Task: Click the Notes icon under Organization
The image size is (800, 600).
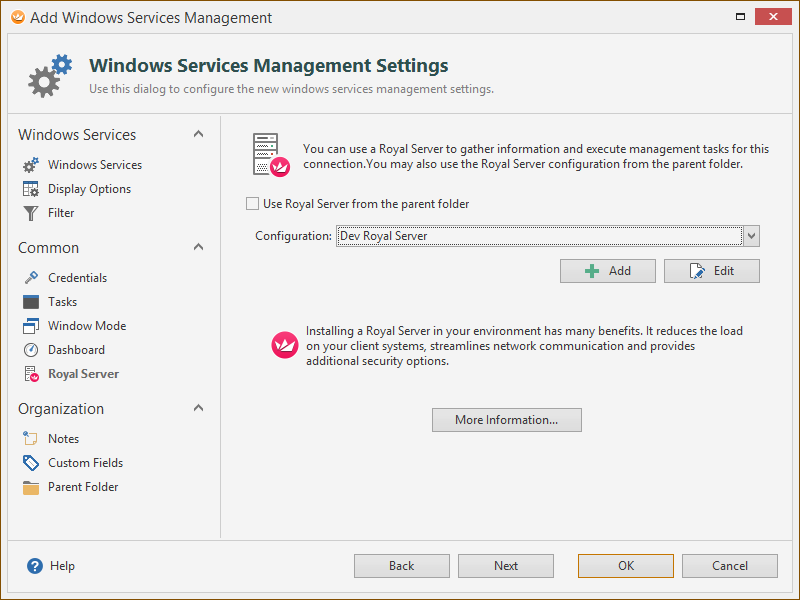Action: click(31, 438)
